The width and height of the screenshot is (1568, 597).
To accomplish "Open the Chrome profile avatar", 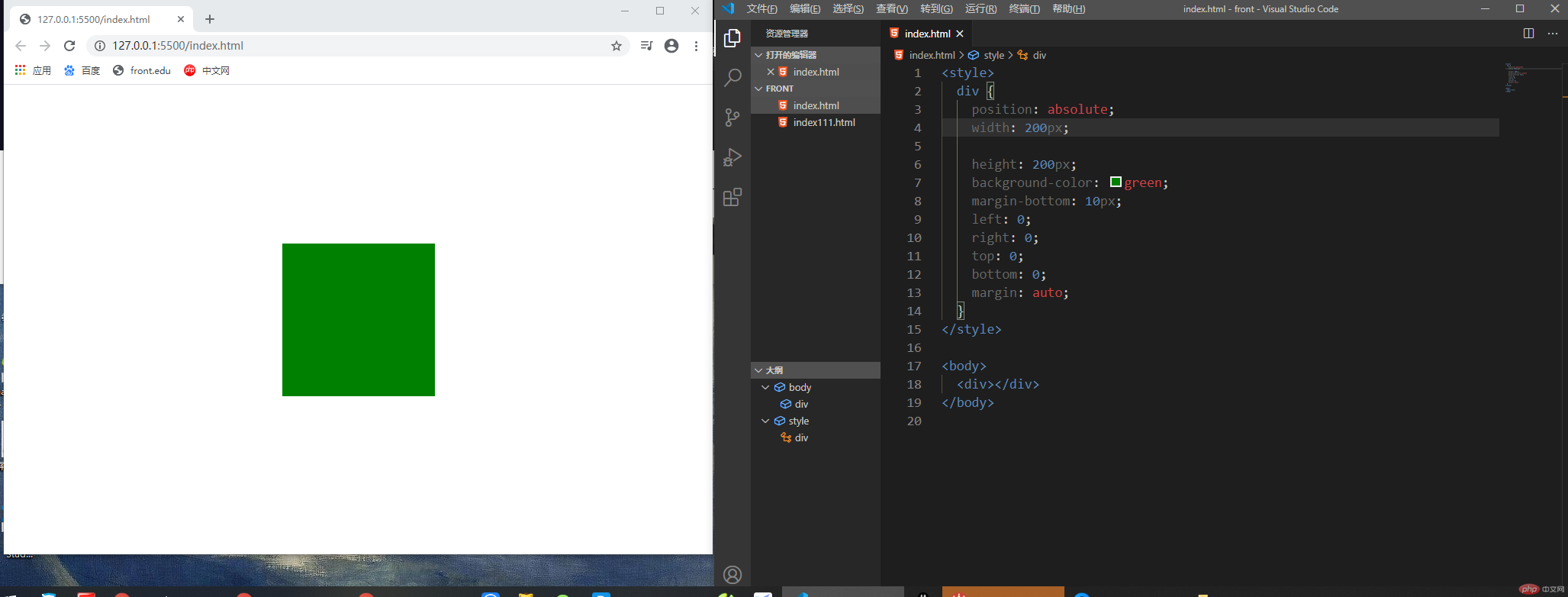I will point(671,46).
